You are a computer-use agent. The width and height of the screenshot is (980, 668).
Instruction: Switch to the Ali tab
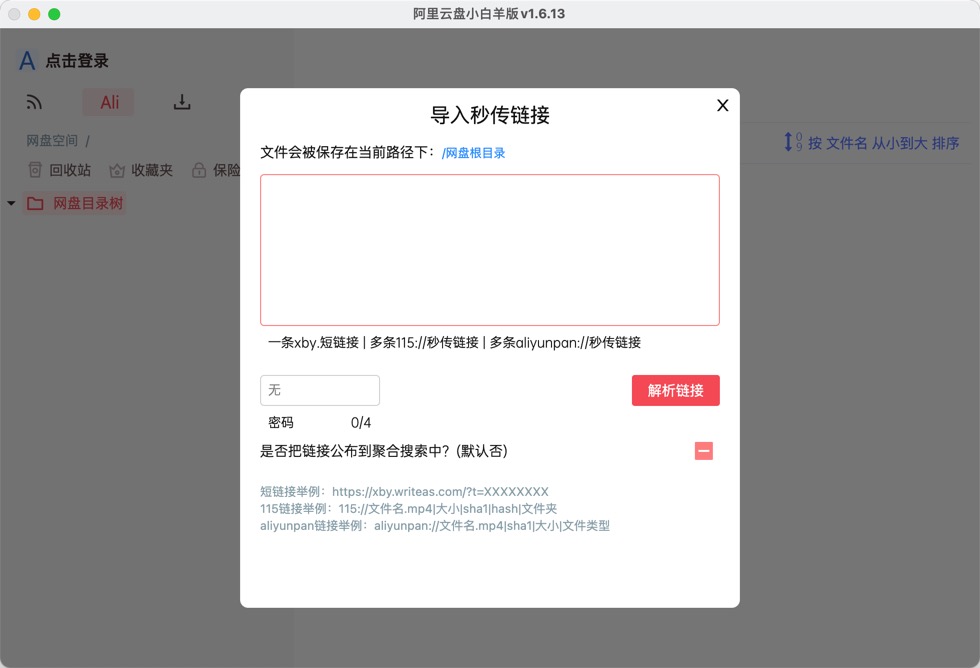pos(109,102)
